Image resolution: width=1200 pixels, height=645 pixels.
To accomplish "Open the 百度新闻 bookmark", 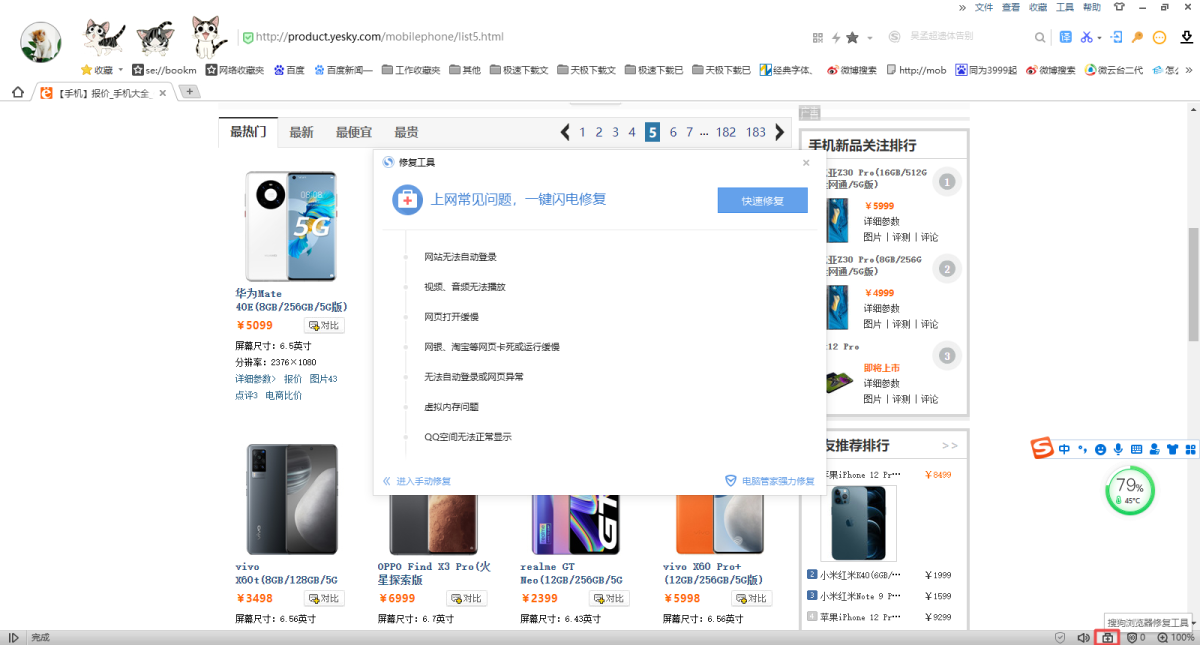I will point(342,70).
